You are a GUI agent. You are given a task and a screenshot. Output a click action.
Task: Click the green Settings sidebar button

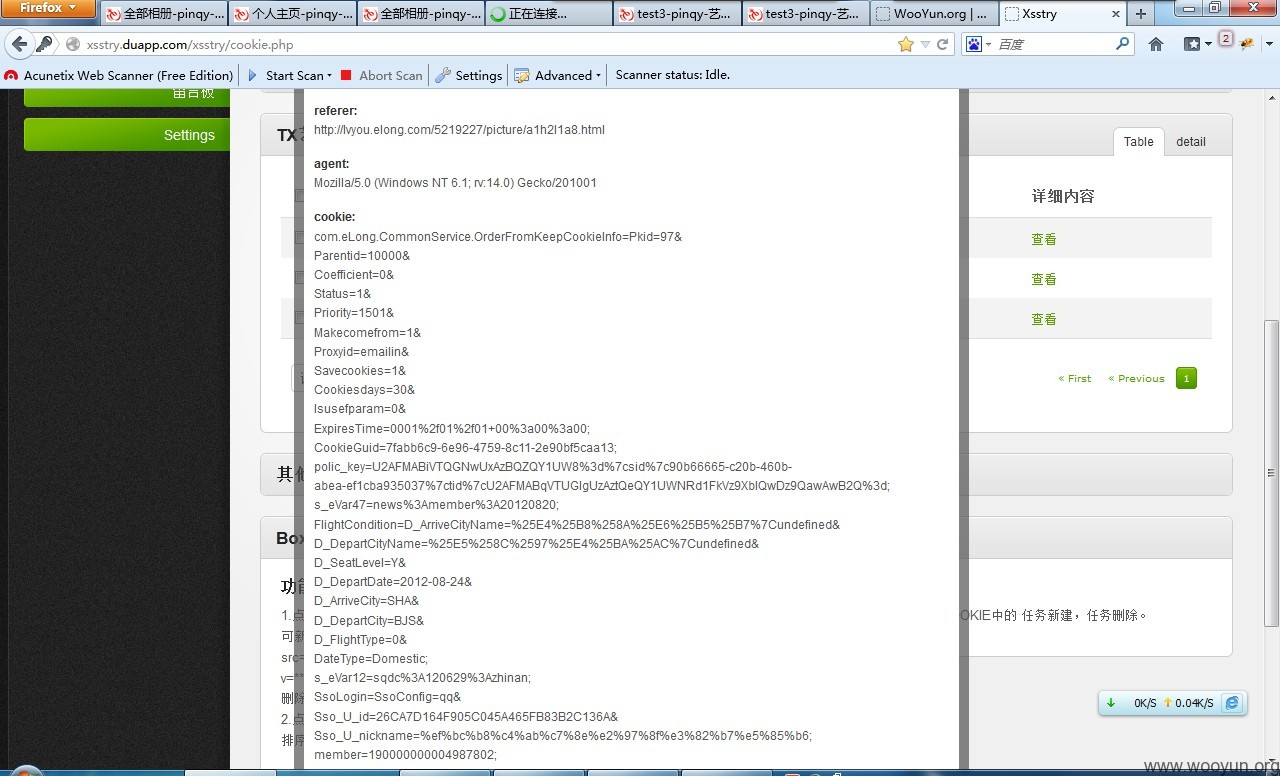click(127, 135)
